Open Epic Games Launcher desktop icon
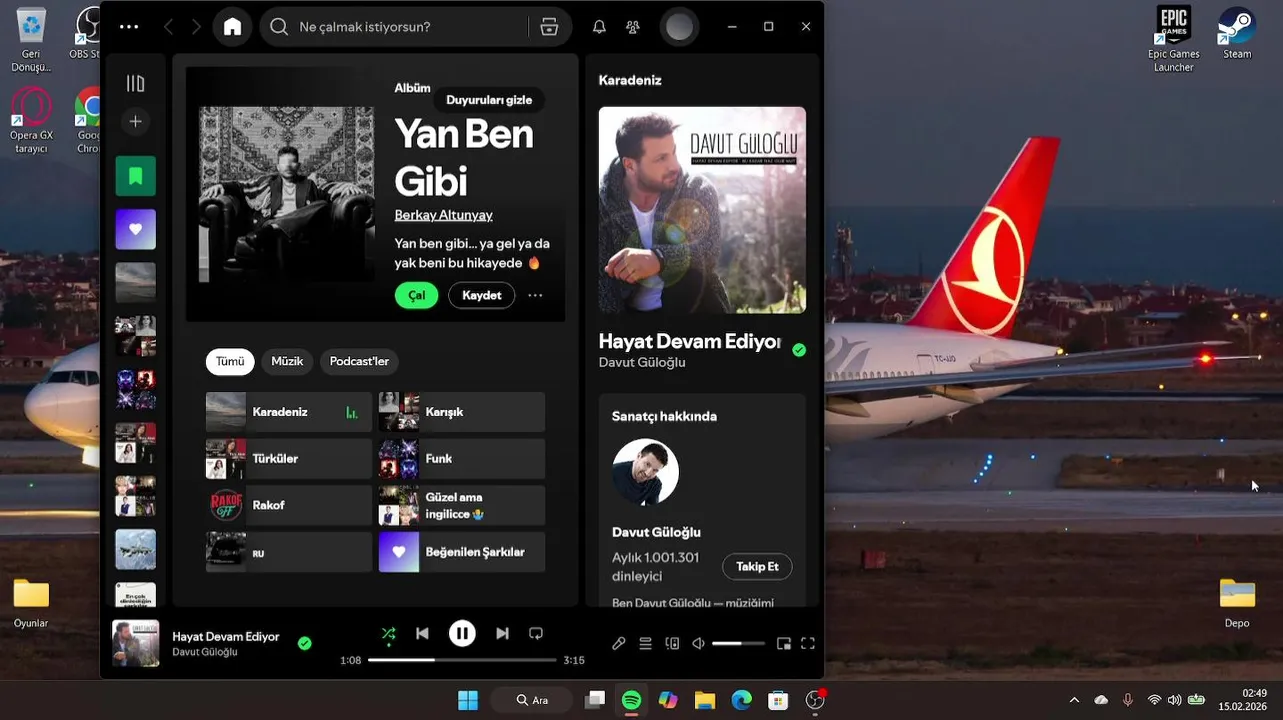The image size is (1283, 720). coord(1174,40)
